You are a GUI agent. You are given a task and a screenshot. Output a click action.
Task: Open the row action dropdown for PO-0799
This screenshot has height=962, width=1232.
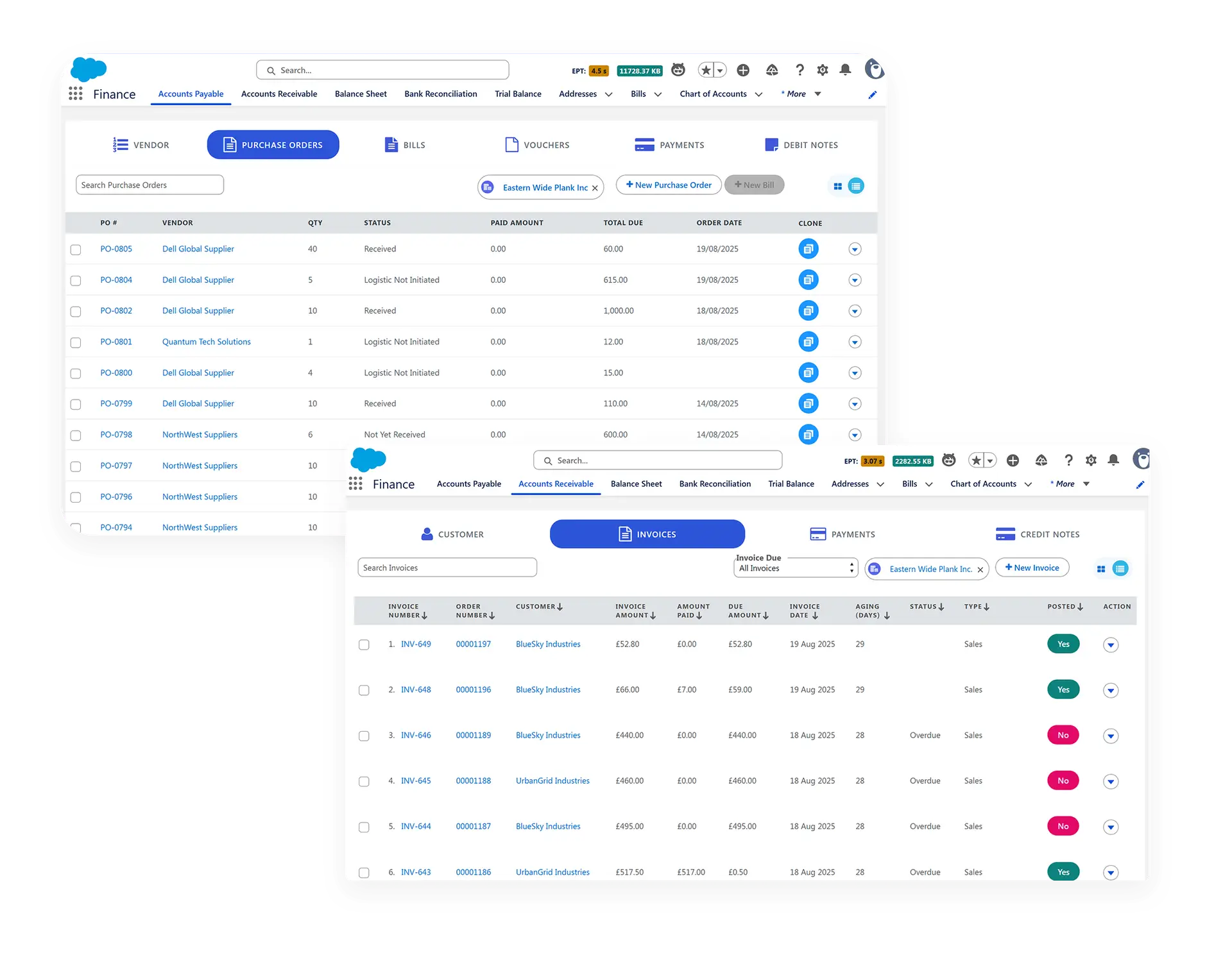(x=855, y=404)
